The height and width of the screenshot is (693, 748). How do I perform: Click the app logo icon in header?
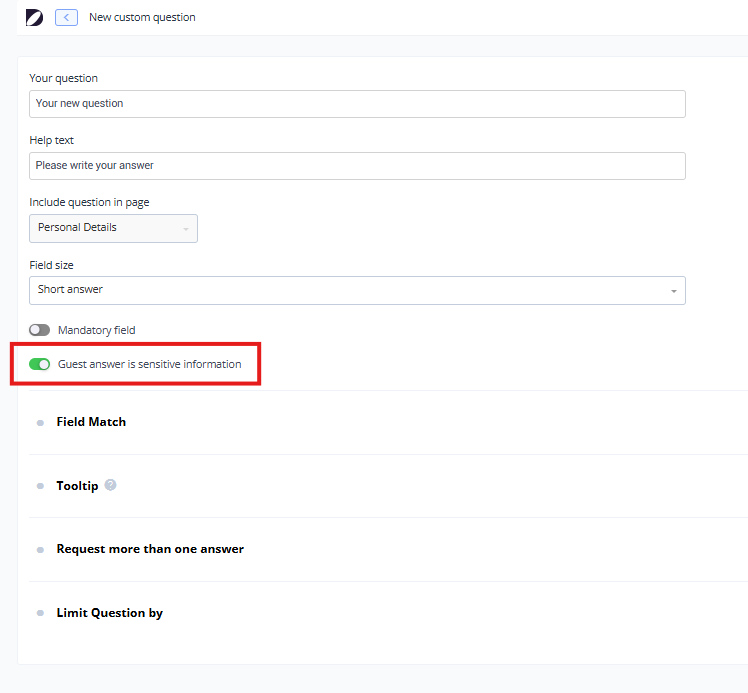(34, 17)
